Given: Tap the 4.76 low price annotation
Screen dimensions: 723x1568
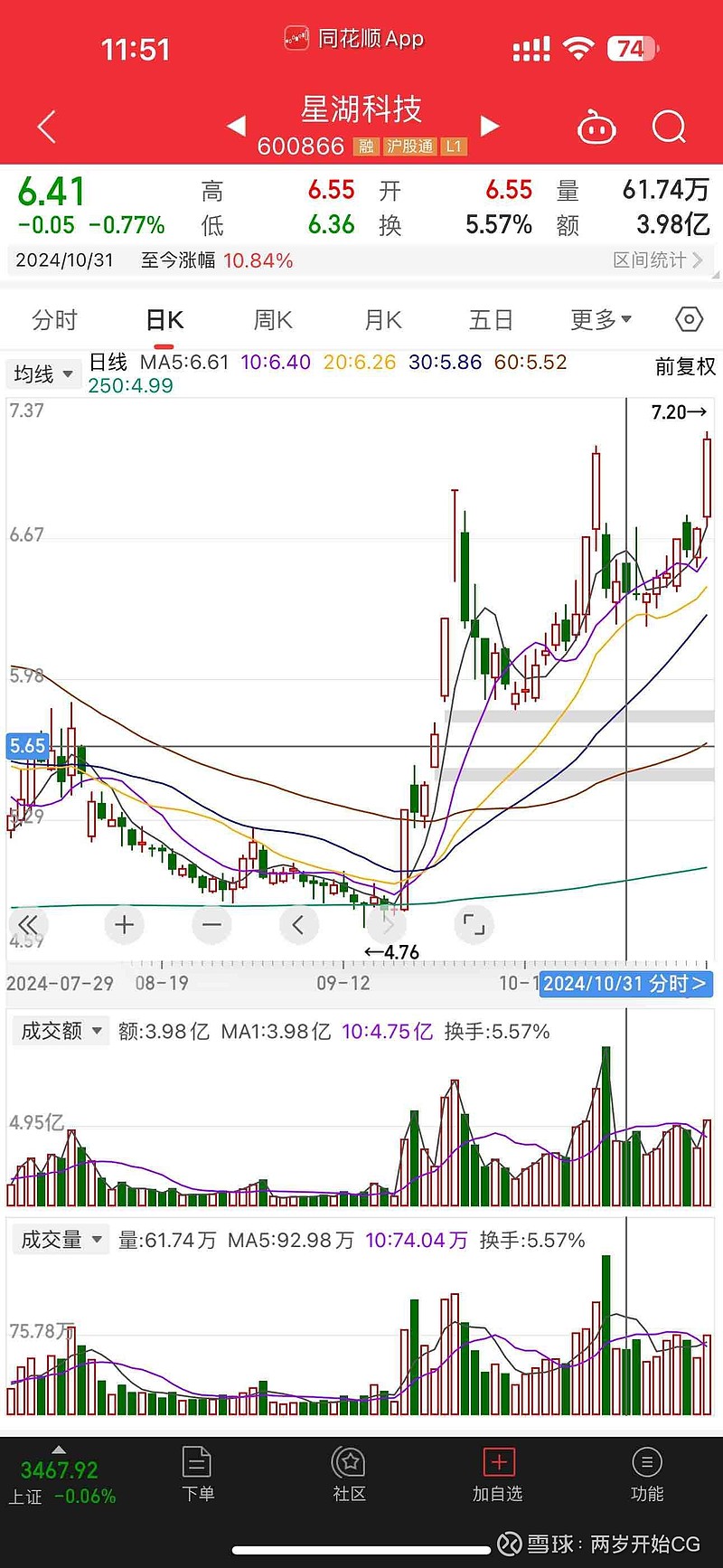Looking at the screenshot, I should pyautogui.click(x=391, y=952).
